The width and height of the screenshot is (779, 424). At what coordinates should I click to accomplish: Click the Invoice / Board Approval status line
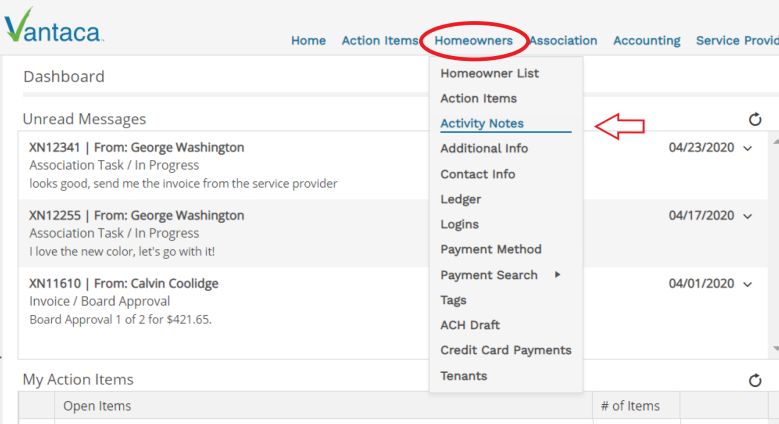click(x=99, y=301)
